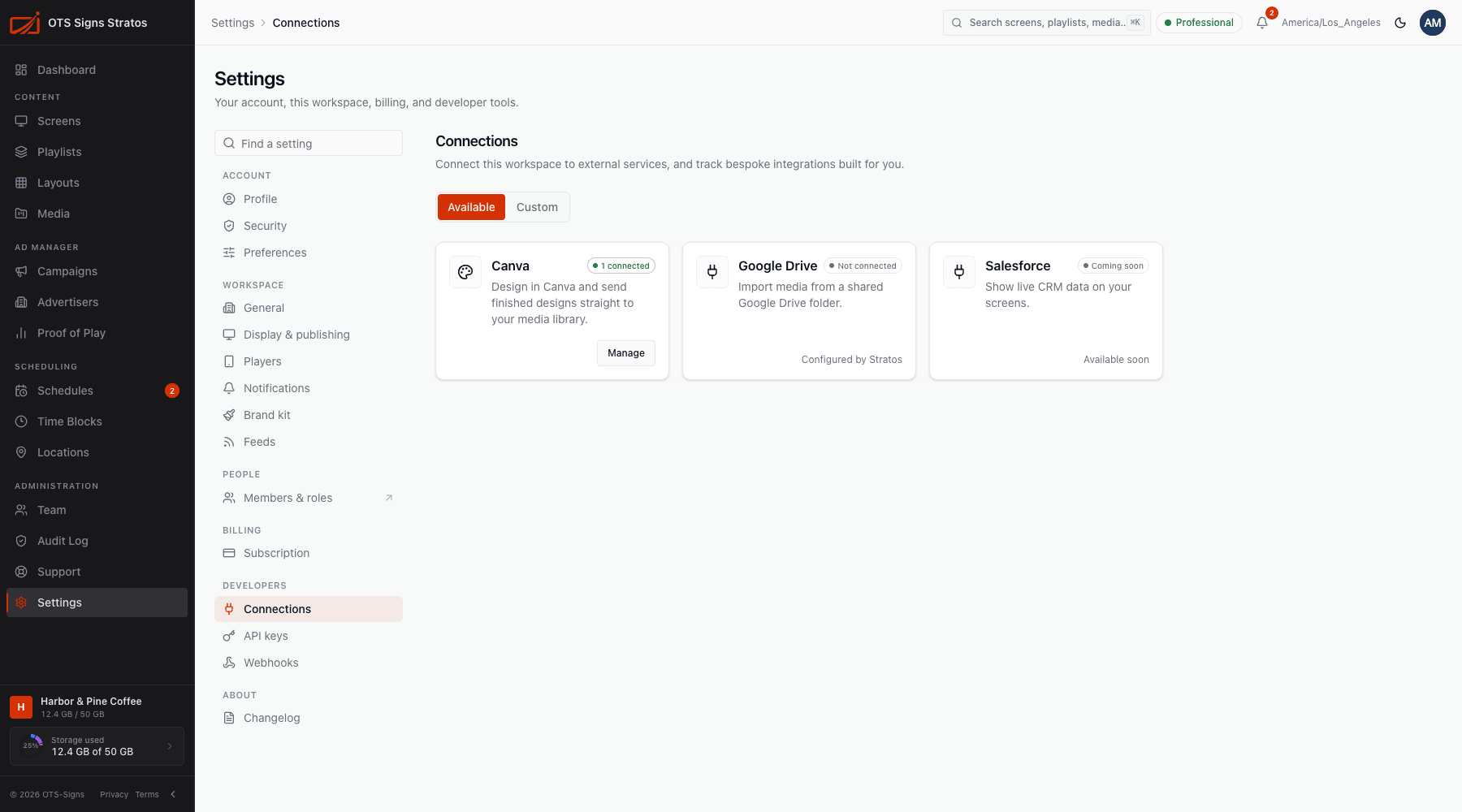Collapse the sidebar with chevron

pos(173,794)
